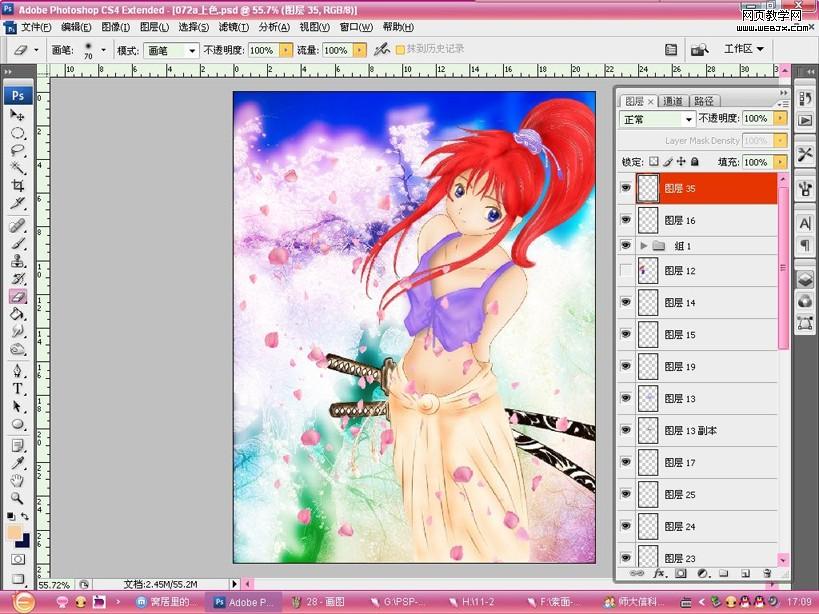Check the 抹到历史记录 checkbox
Screen dimensions: 819x614
[400, 49]
